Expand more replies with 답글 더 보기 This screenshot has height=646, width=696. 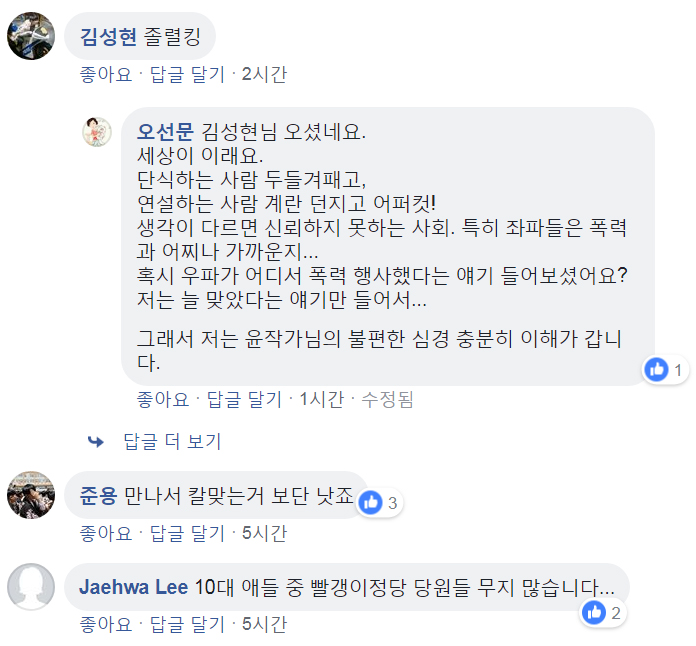(x=171, y=441)
